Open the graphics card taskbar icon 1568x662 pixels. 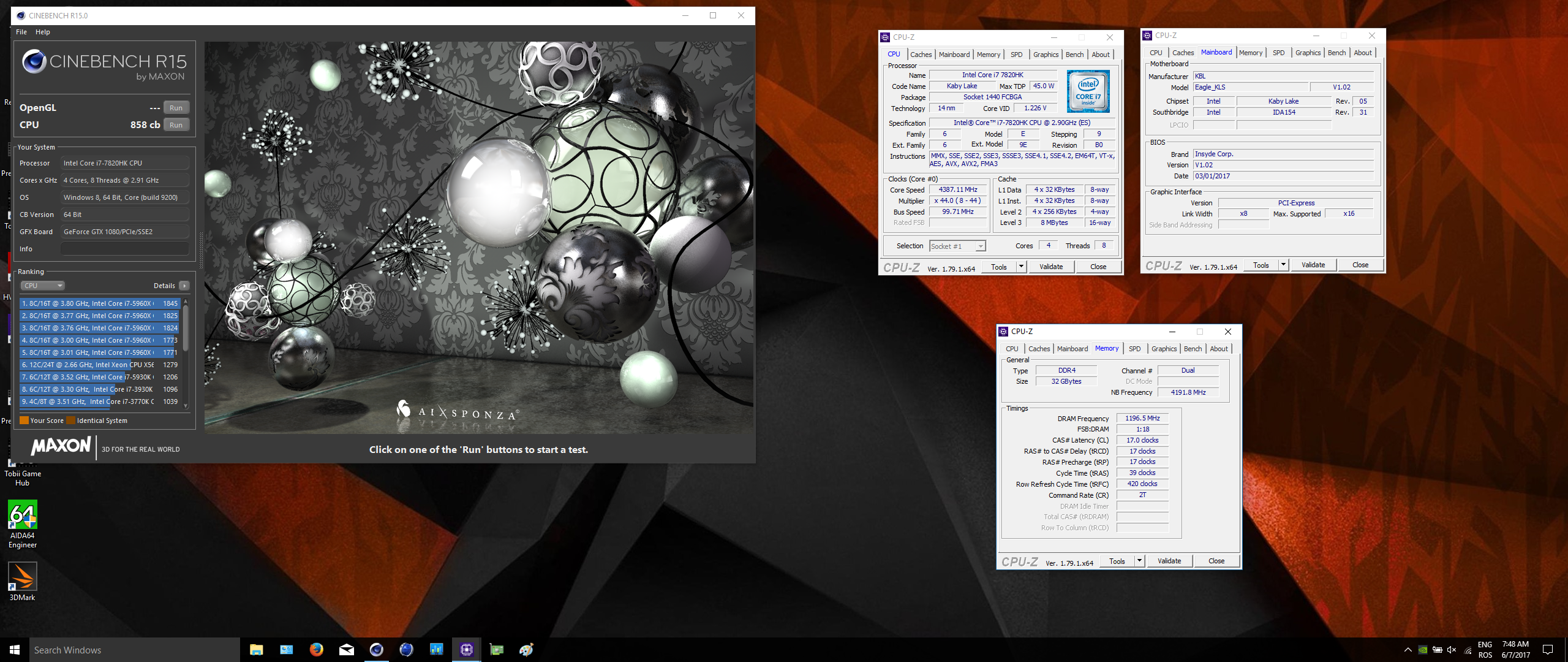coord(497,650)
